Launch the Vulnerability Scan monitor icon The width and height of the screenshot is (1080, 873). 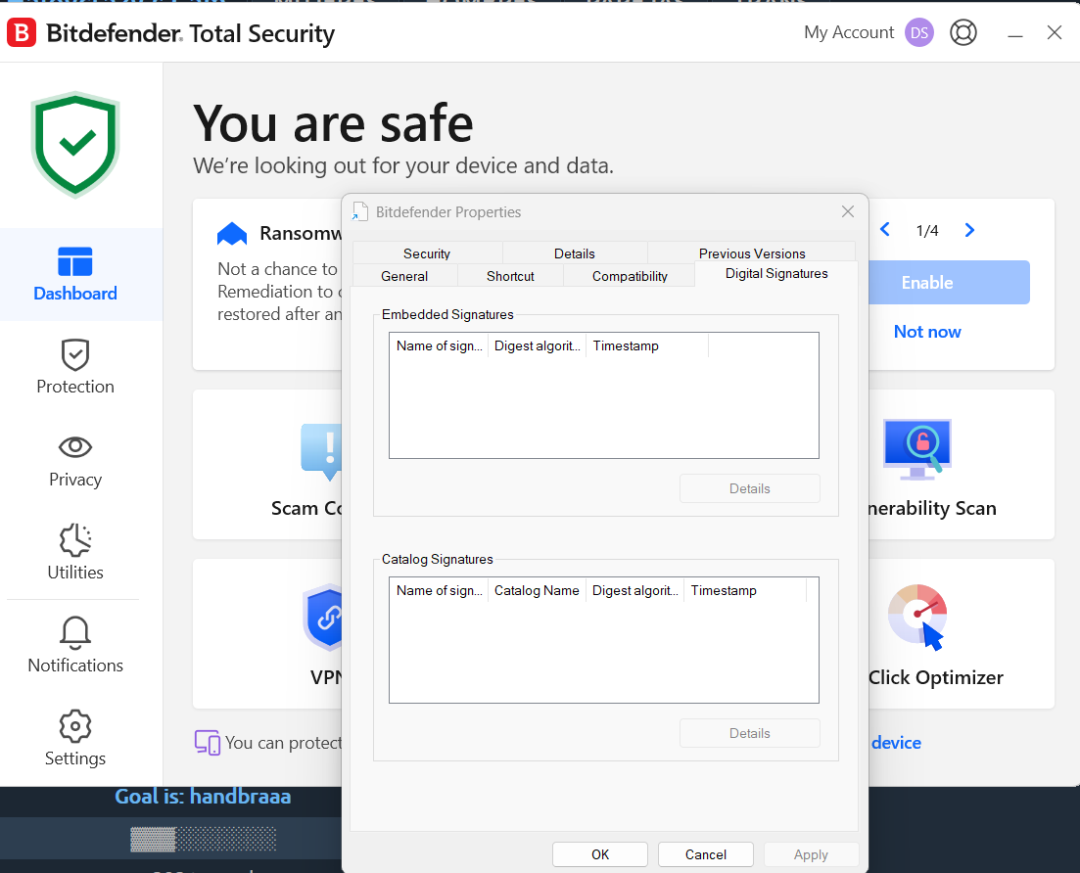[x=917, y=449]
